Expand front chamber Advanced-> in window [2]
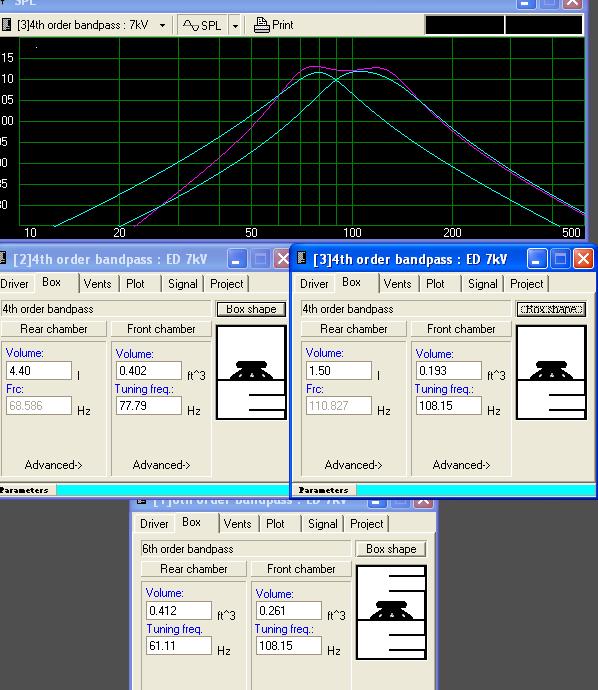 coord(161,465)
